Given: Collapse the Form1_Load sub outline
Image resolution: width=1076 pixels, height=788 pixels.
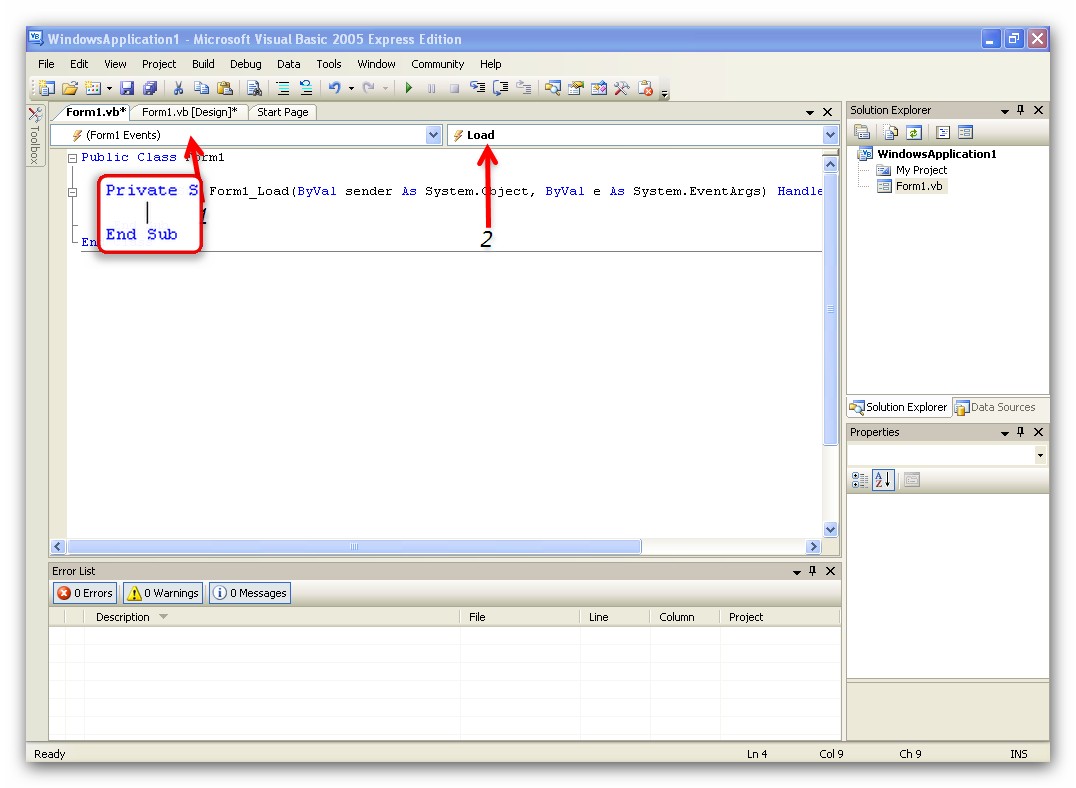Looking at the screenshot, I should 72,192.
